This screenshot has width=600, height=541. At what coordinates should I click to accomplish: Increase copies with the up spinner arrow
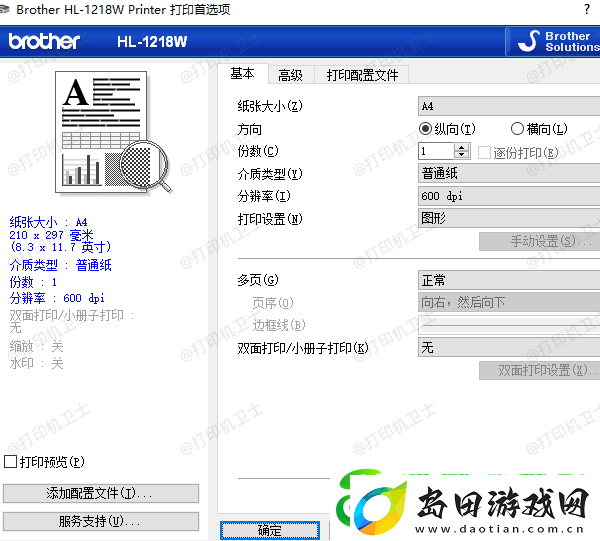click(x=462, y=147)
